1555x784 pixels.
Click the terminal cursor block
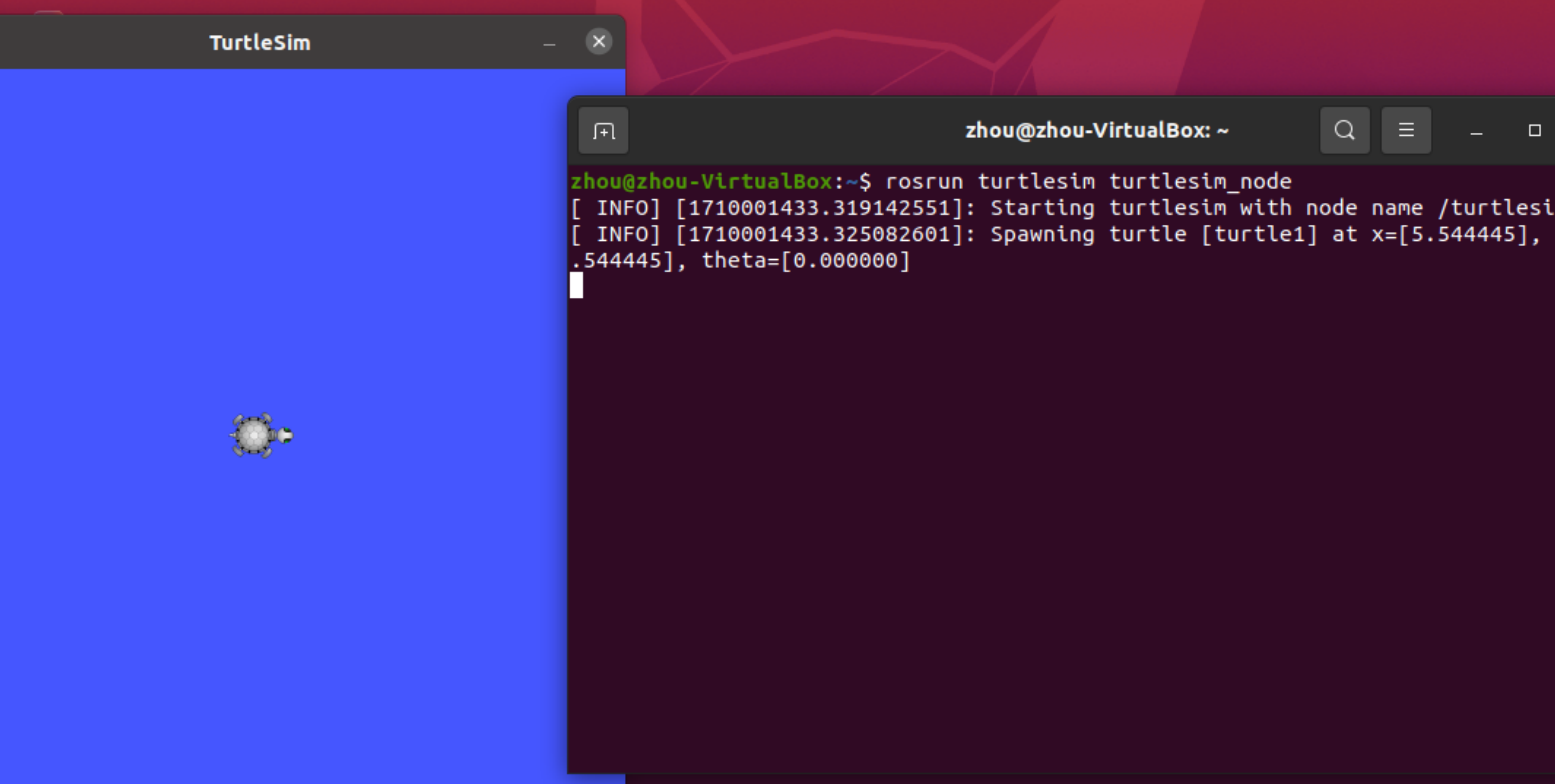click(x=576, y=286)
